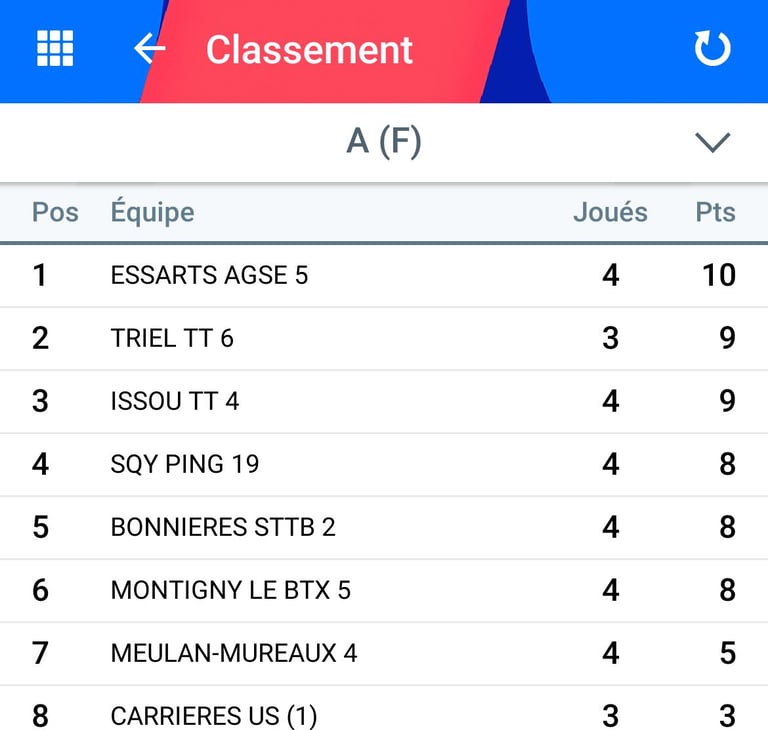Expand the group selector chevron

pos(712,143)
